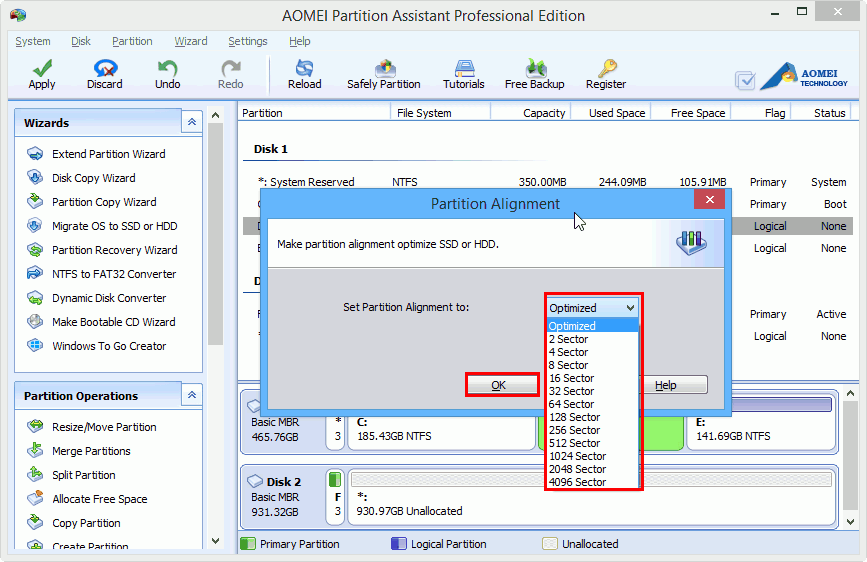Open the Safely Partition tool

coord(384,74)
